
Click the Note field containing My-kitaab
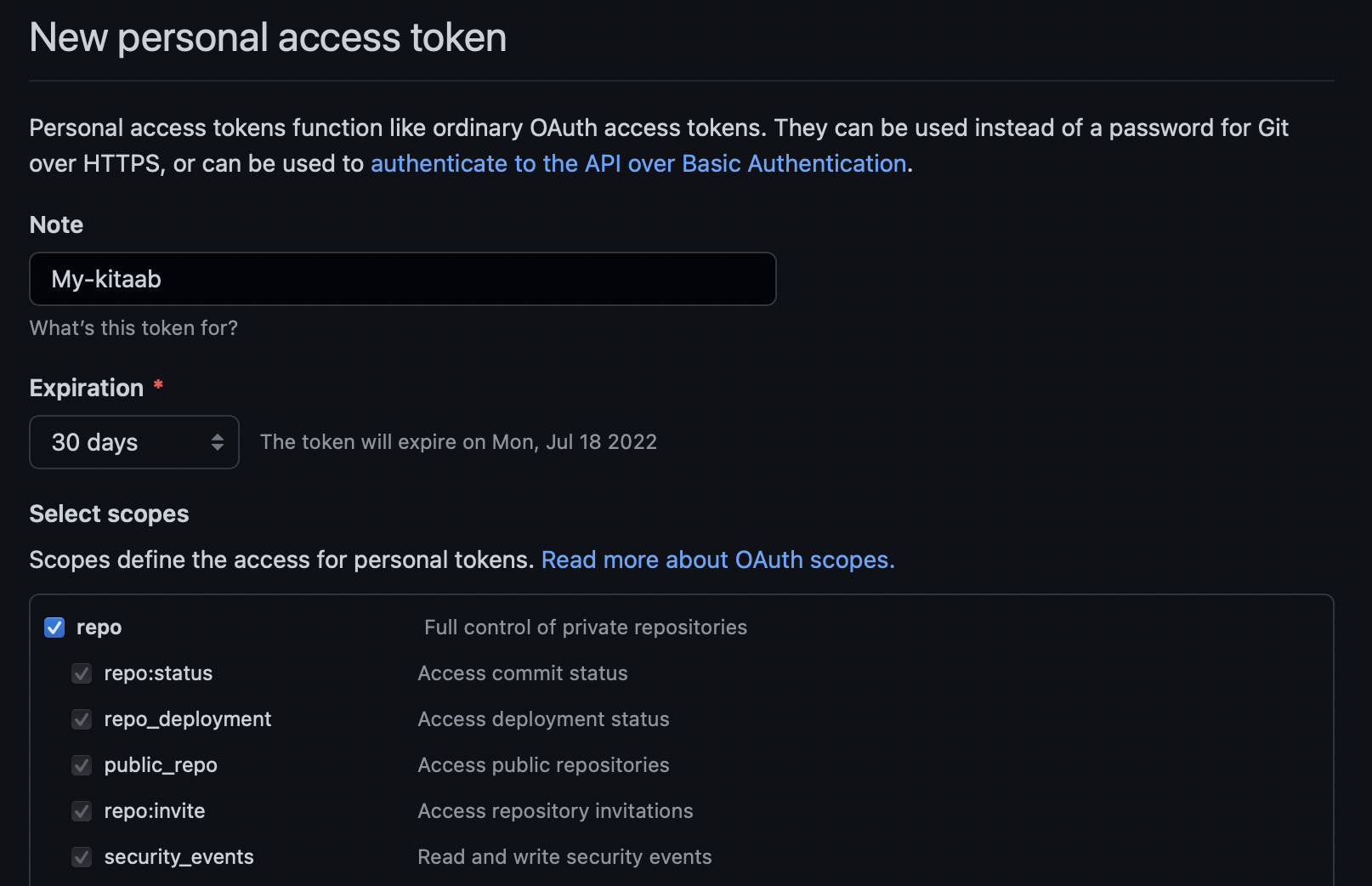click(x=402, y=279)
